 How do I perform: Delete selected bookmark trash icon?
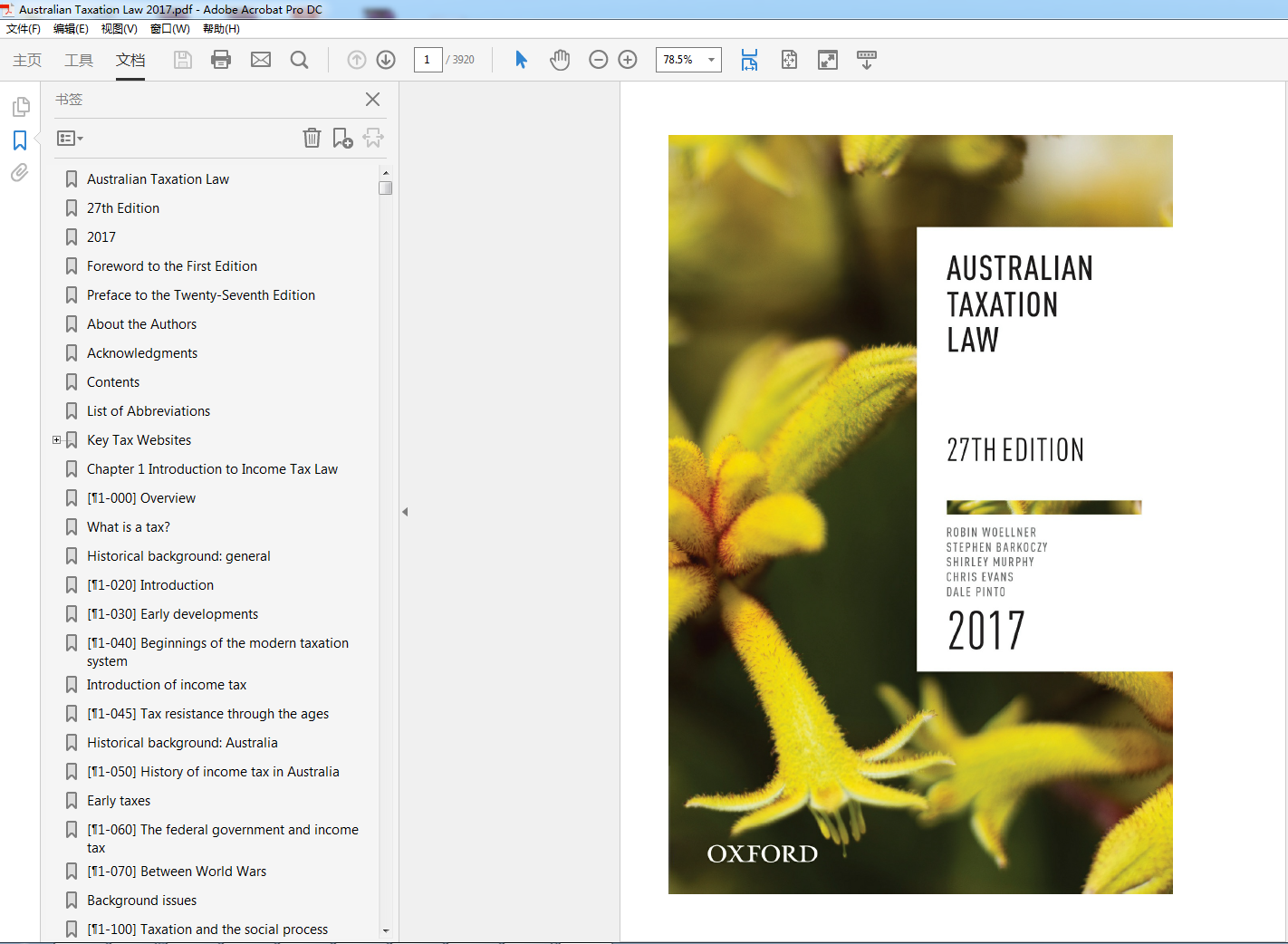[x=312, y=138]
